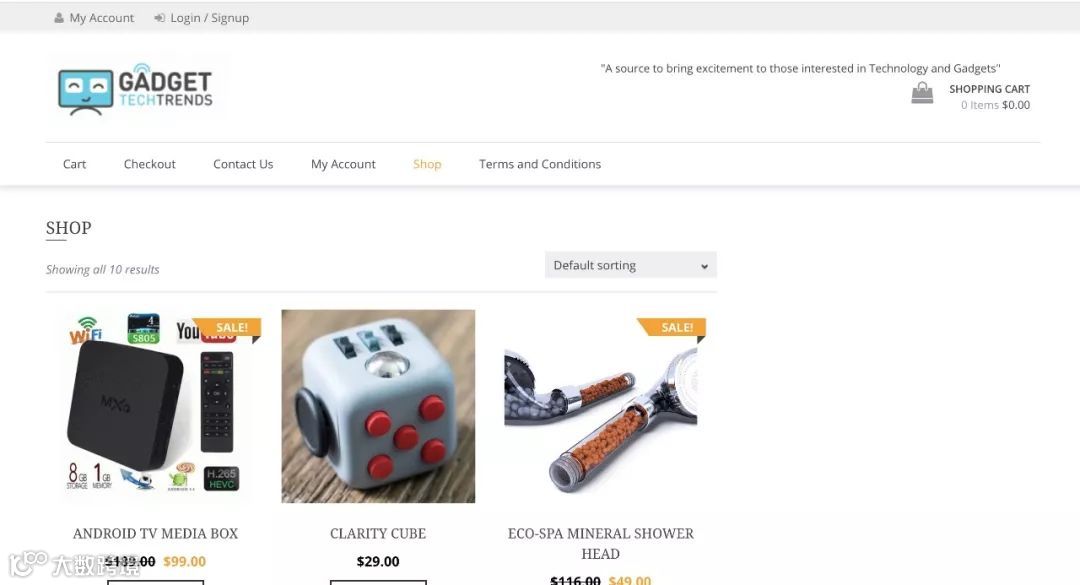Click the Login / Signup link
This screenshot has height=585, width=1080.
tap(209, 18)
